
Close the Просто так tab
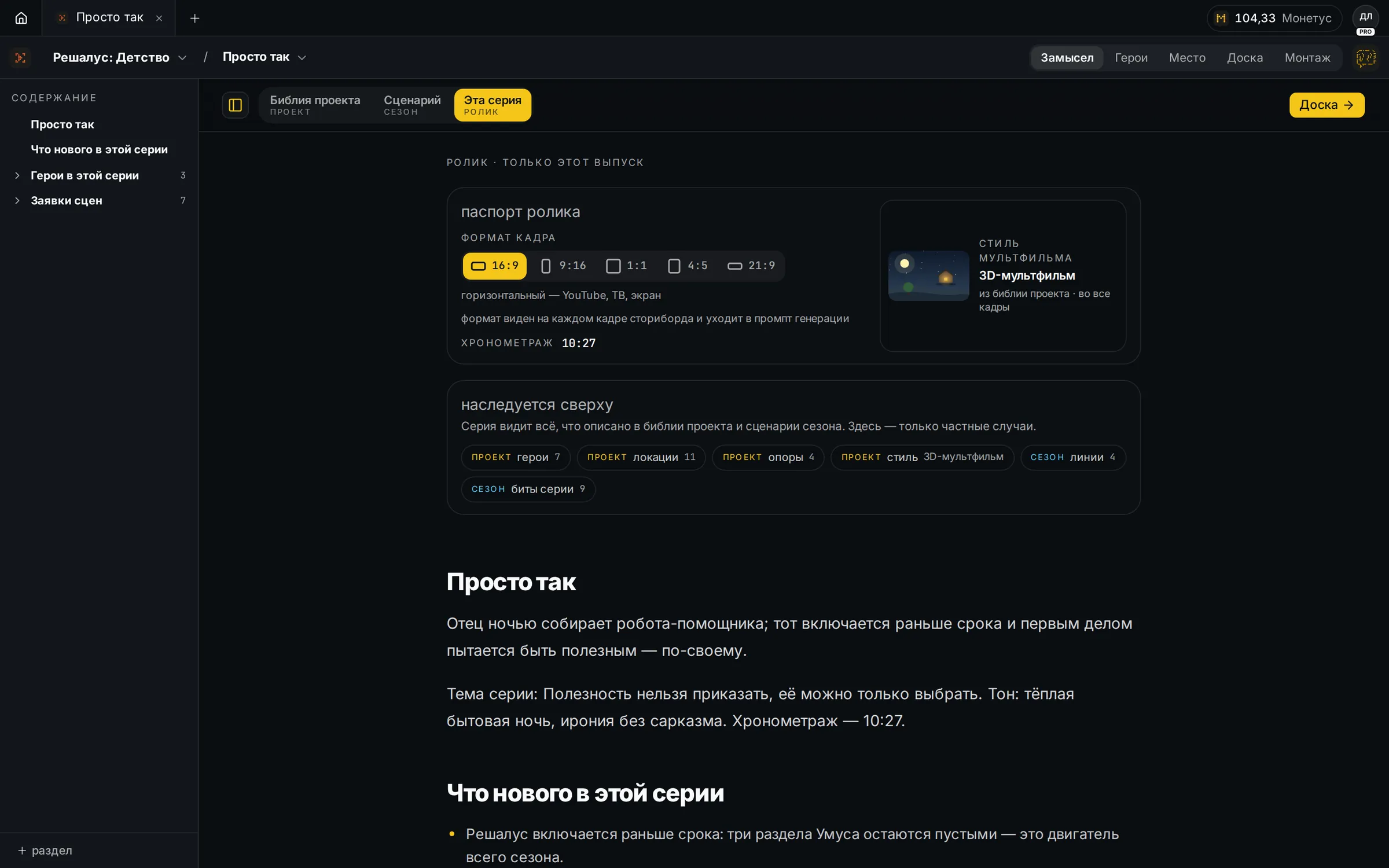(159, 19)
